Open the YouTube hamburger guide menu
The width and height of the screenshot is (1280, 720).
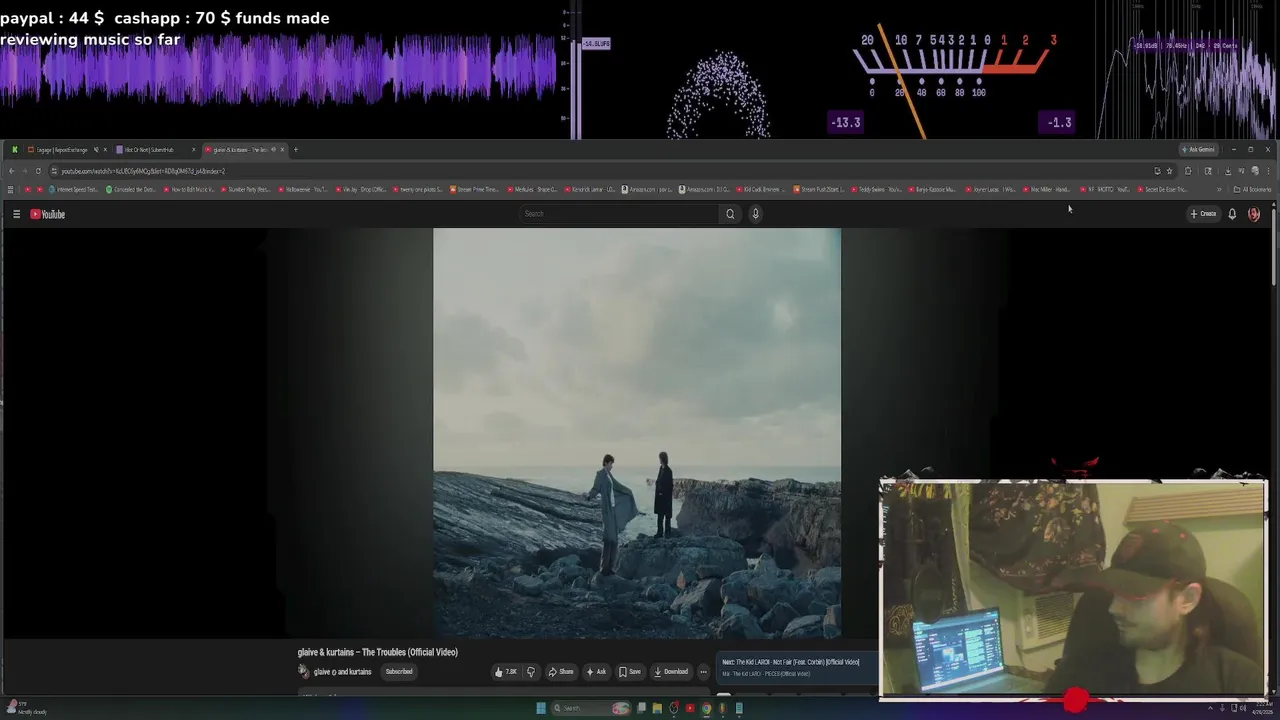[16, 214]
